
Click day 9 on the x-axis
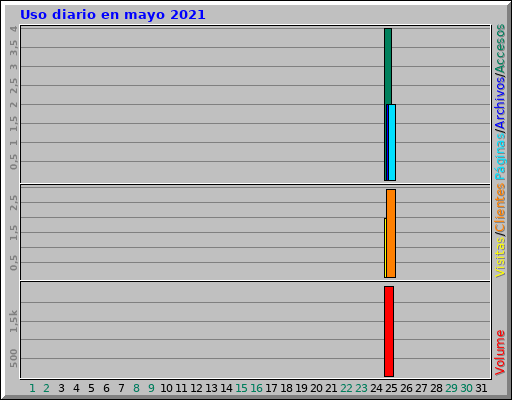pos(151,388)
